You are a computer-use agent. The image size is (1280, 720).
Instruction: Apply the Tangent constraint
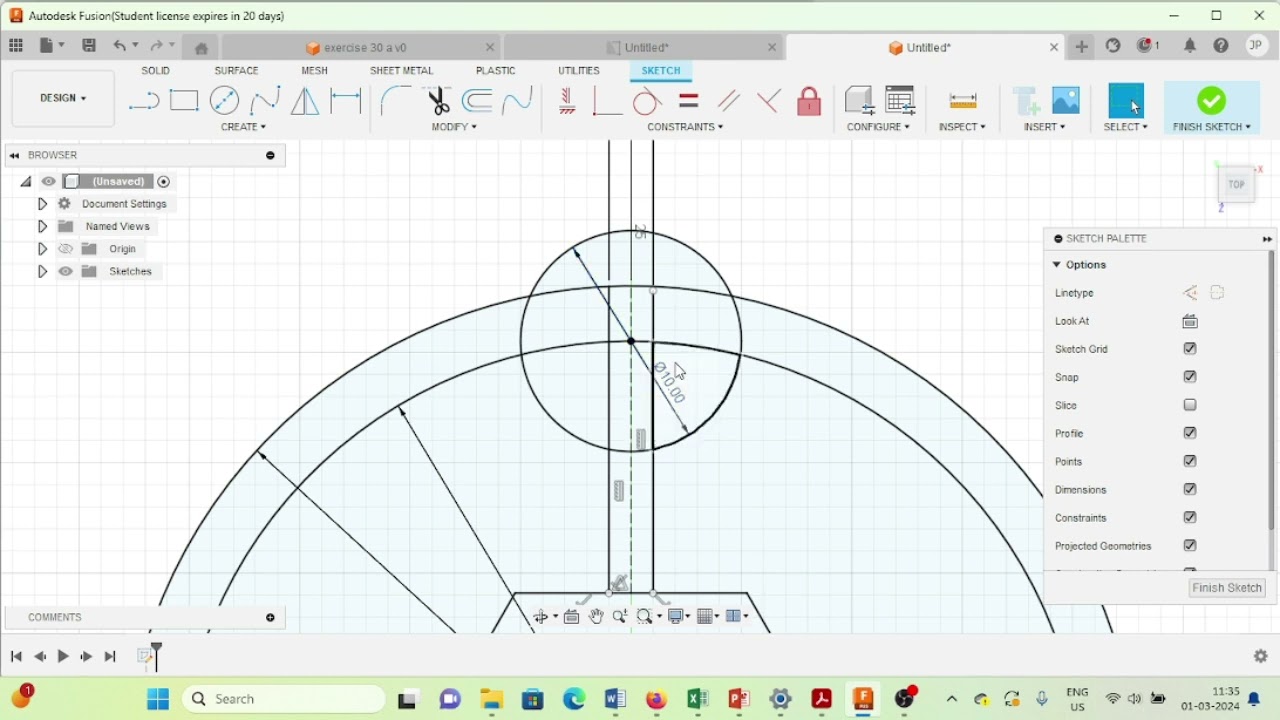(647, 101)
